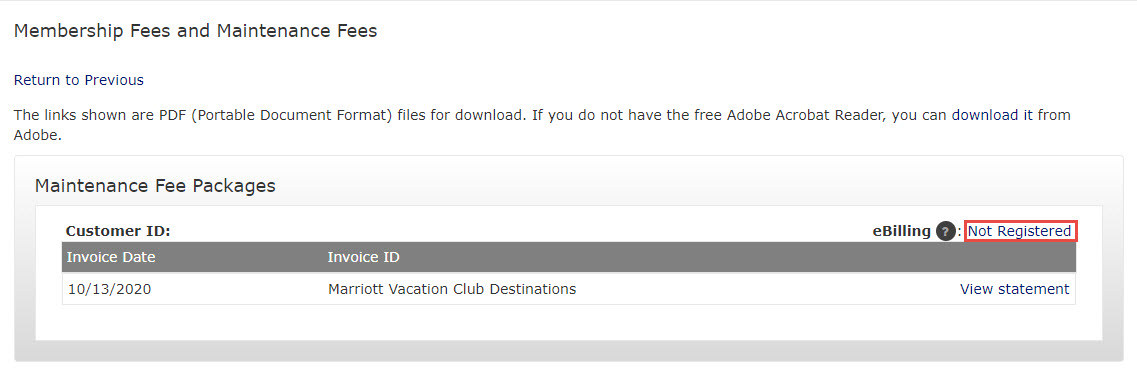Open View statement for the 10/13/2020 invoice
This screenshot has height=369, width=1137.
click(x=1014, y=289)
